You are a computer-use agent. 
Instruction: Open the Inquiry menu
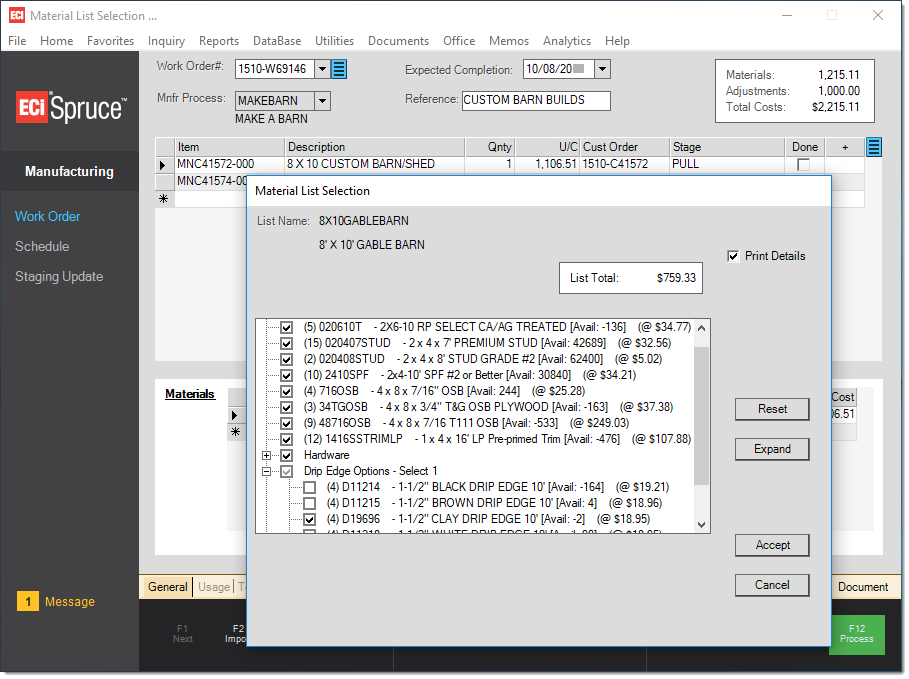coord(166,41)
